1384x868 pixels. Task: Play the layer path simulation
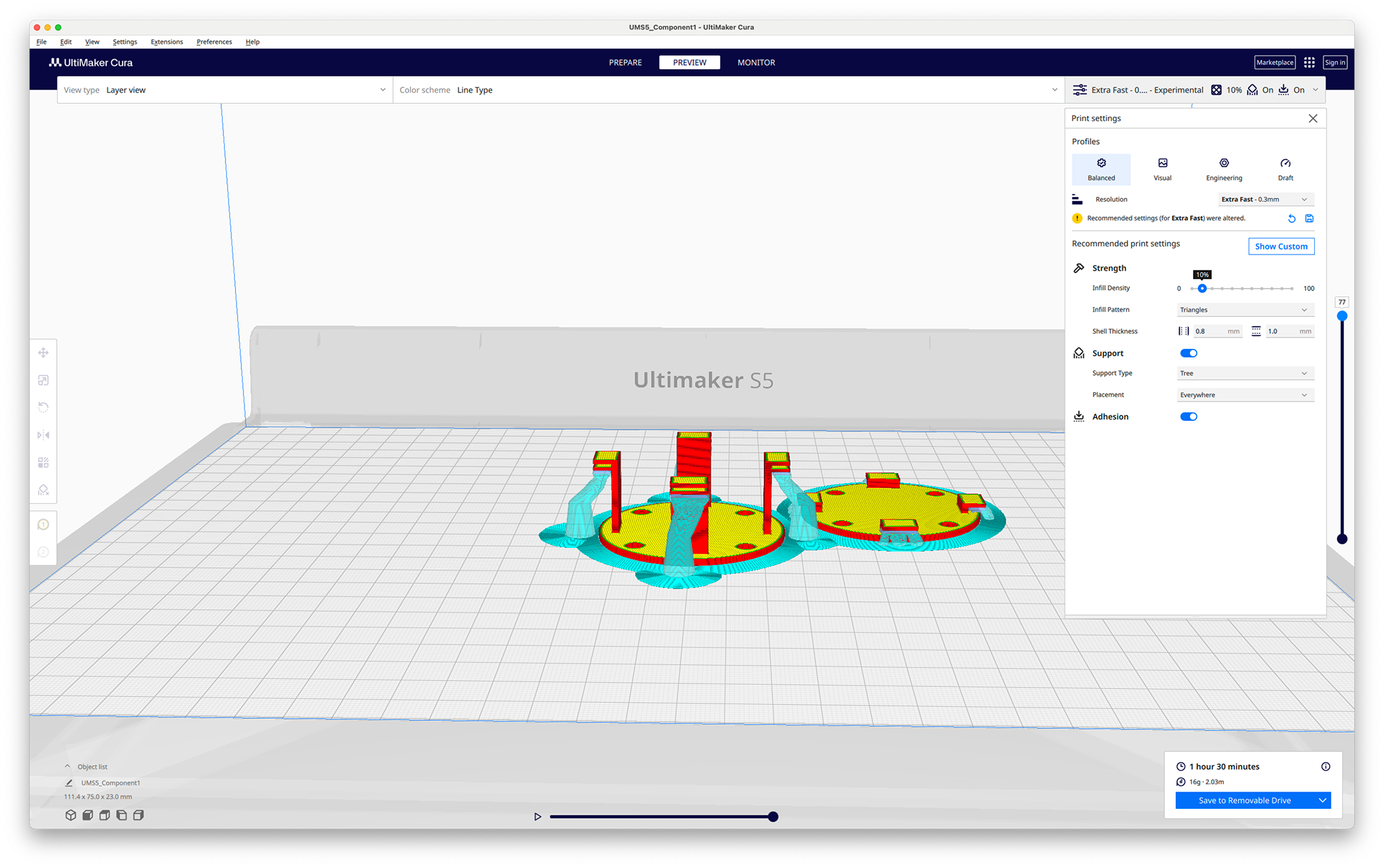tap(537, 817)
